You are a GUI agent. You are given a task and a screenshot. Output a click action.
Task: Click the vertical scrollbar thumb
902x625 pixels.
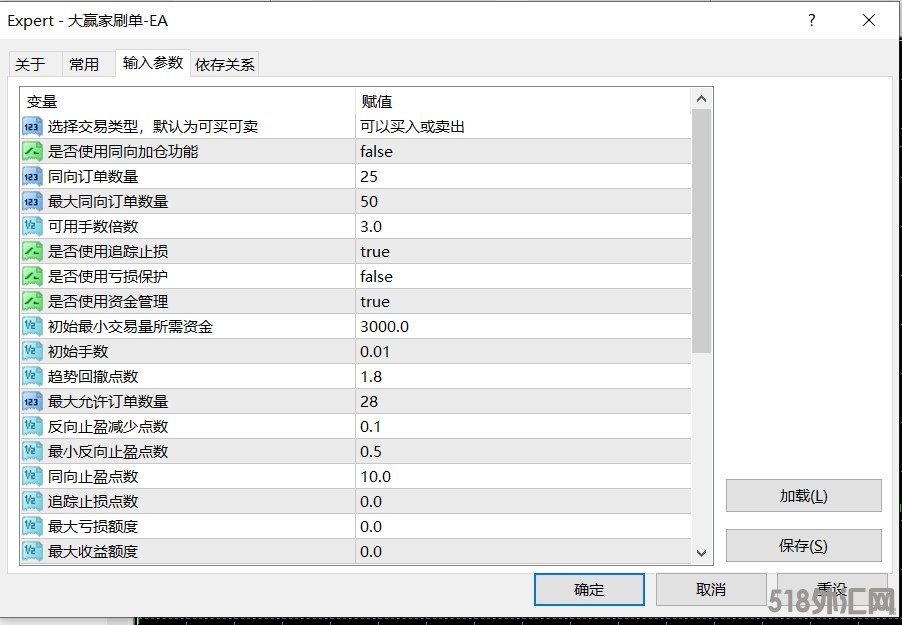click(701, 231)
